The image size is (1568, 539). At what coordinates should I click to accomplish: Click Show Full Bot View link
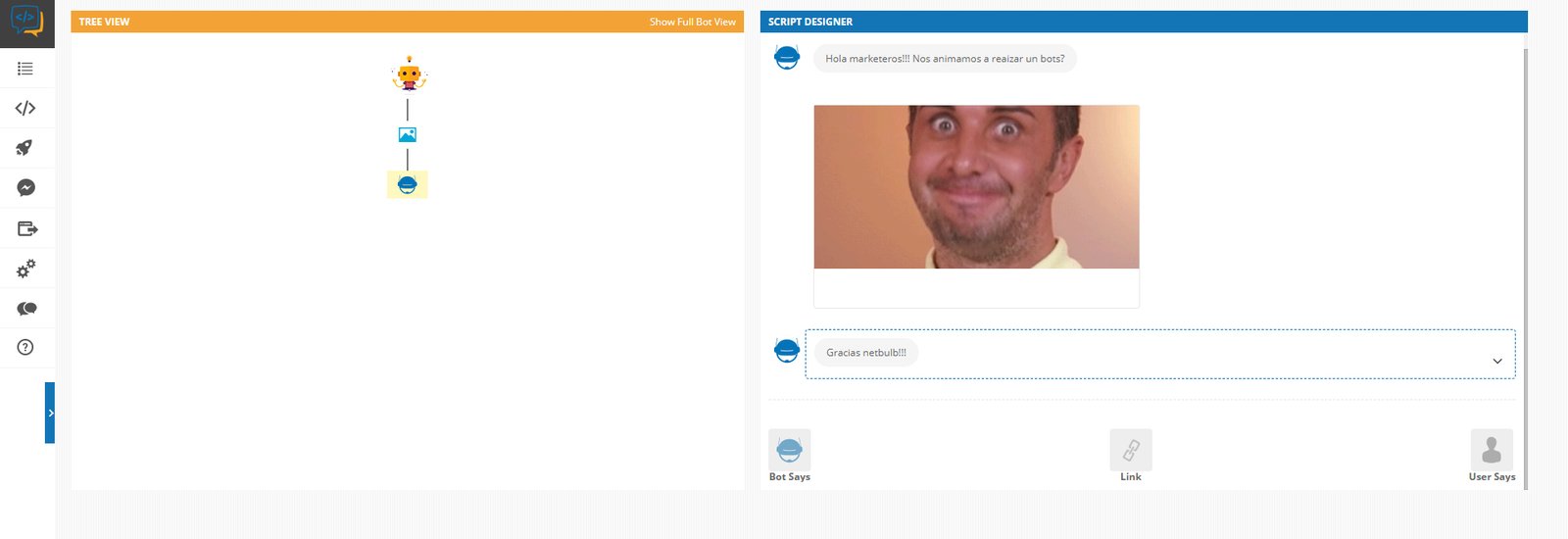692,22
